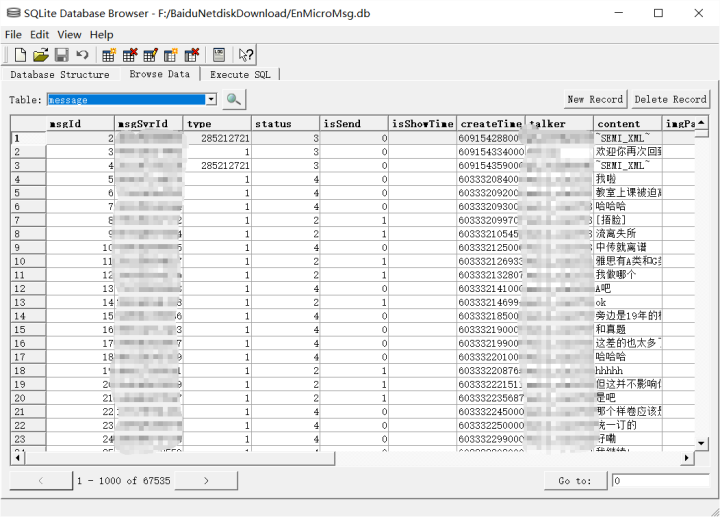This screenshot has width=720, height=517.
Task: Click content cell 'ok'
Action: click(628, 303)
